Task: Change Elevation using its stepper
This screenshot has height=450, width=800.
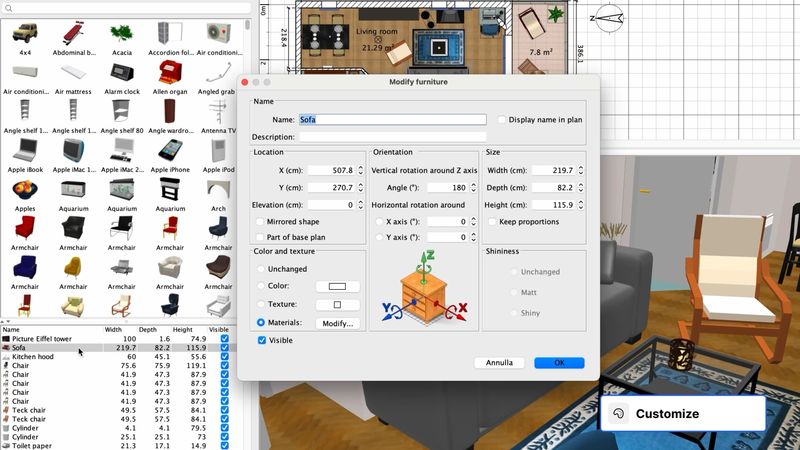Action: (361, 205)
